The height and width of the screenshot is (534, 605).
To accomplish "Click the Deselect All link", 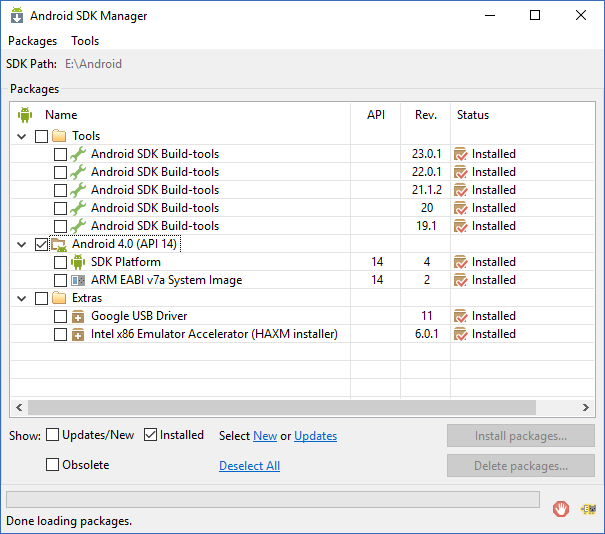I will click(x=249, y=466).
